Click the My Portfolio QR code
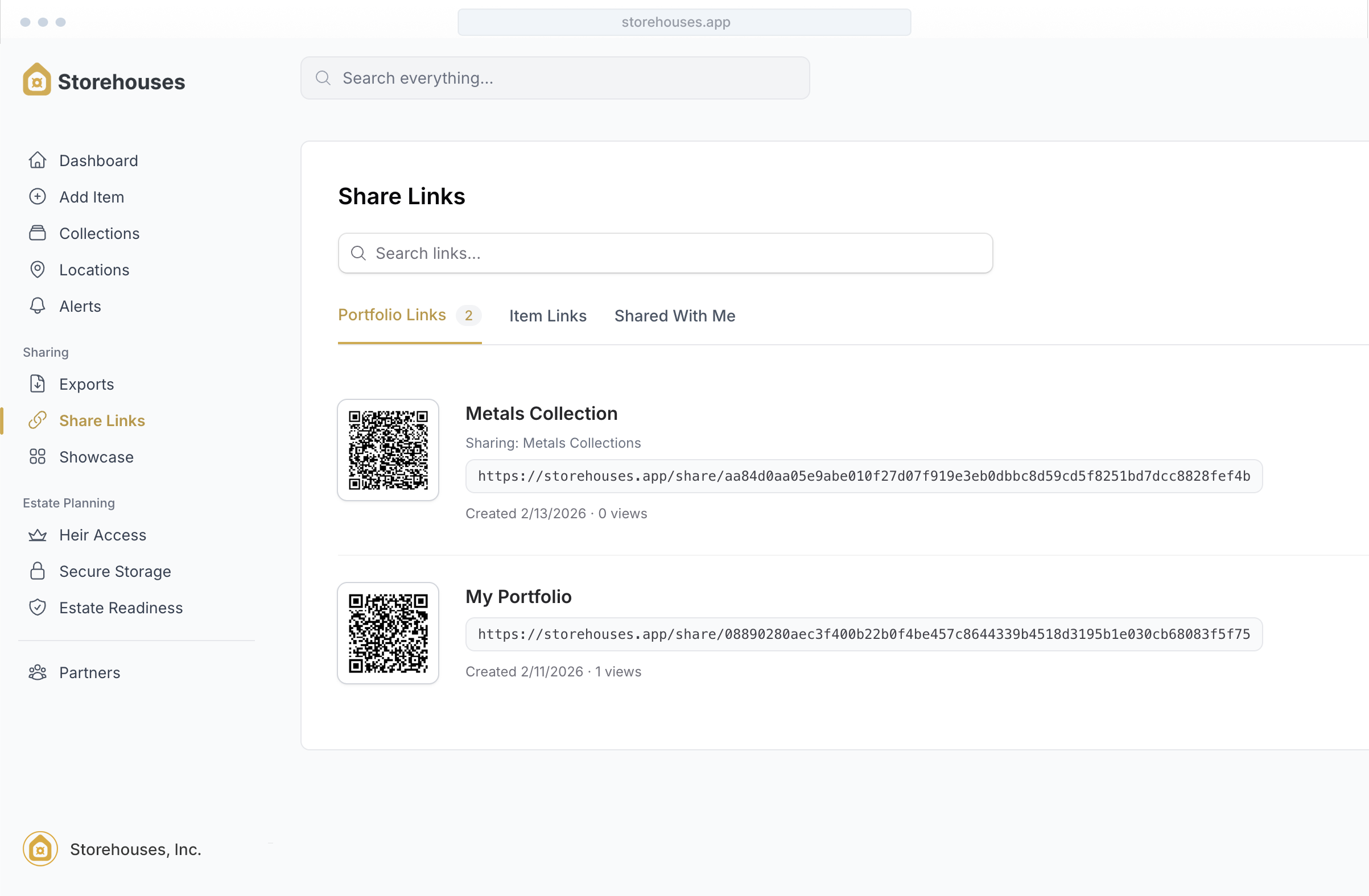 click(x=387, y=633)
